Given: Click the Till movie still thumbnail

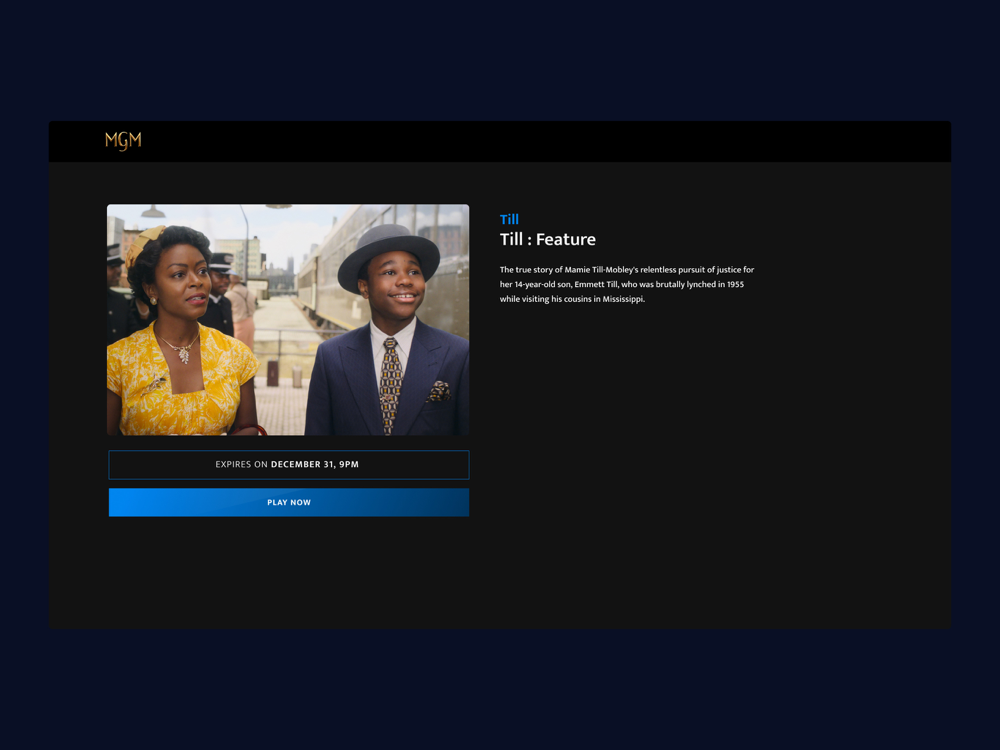Looking at the screenshot, I should click(x=288, y=320).
